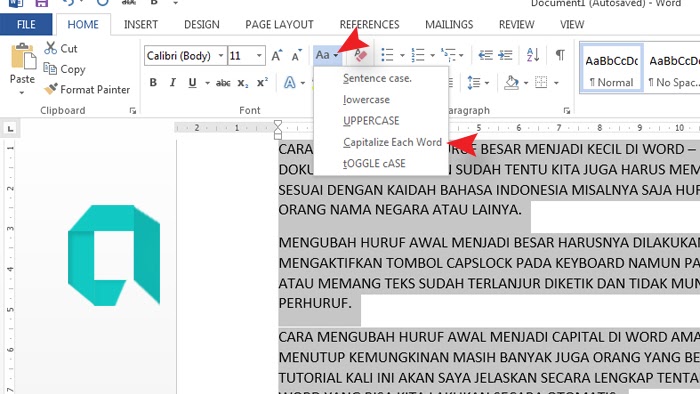Viewport: 700px width, 394px height.
Task: Switch to the VIEW tab
Action: (572, 25)
